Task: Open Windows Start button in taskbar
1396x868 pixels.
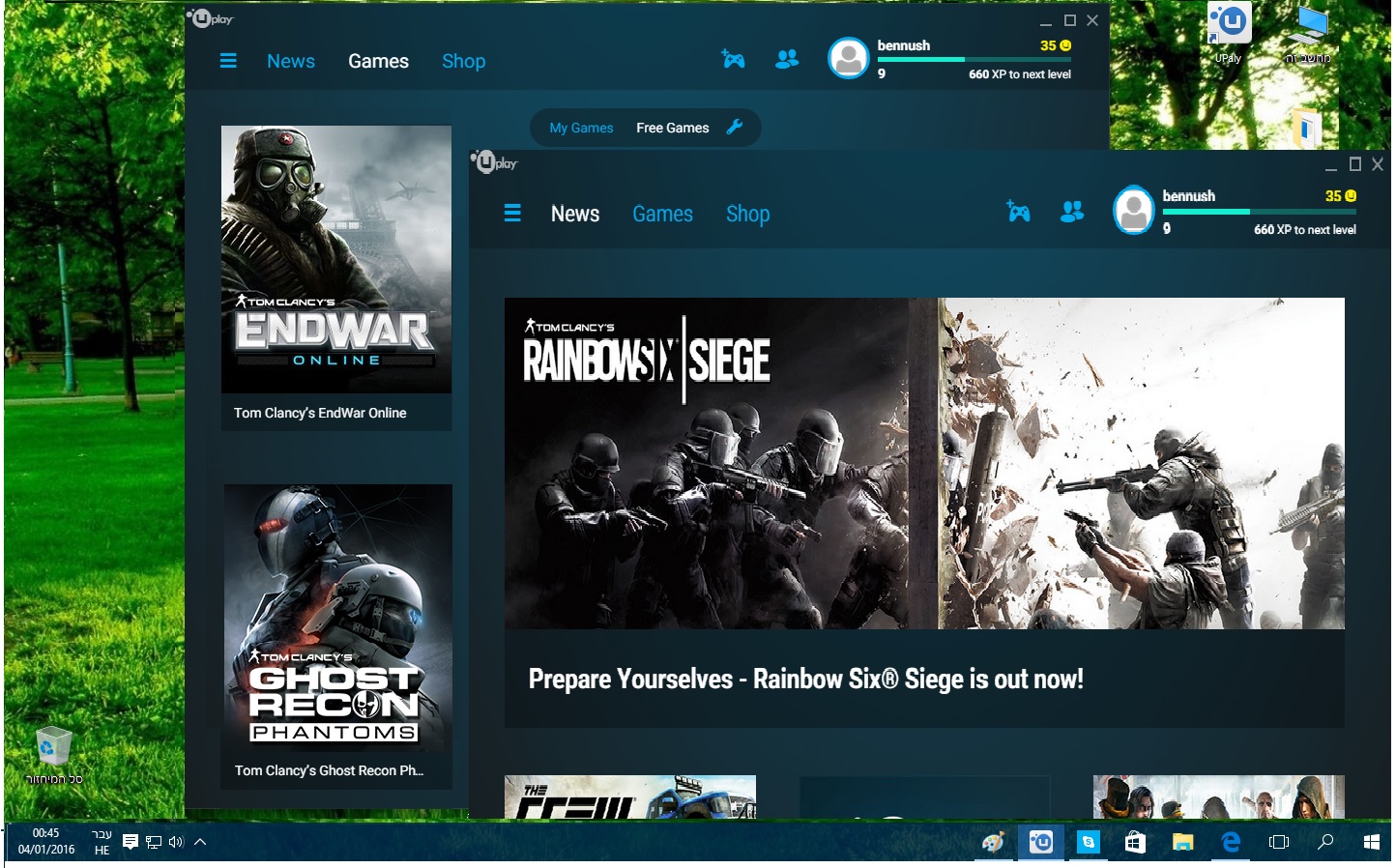Action: coord(1371,842)
